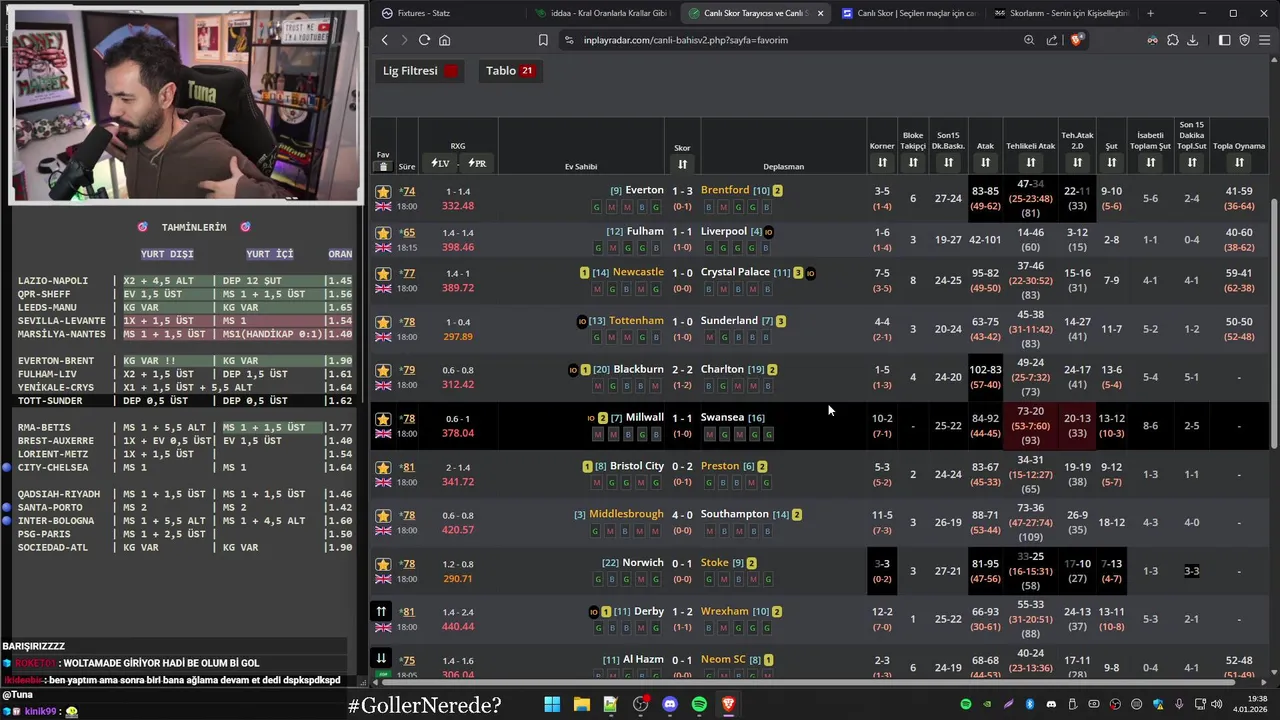
Task: Toggle favorite star for Norwich row
Action: coord(383,564)
